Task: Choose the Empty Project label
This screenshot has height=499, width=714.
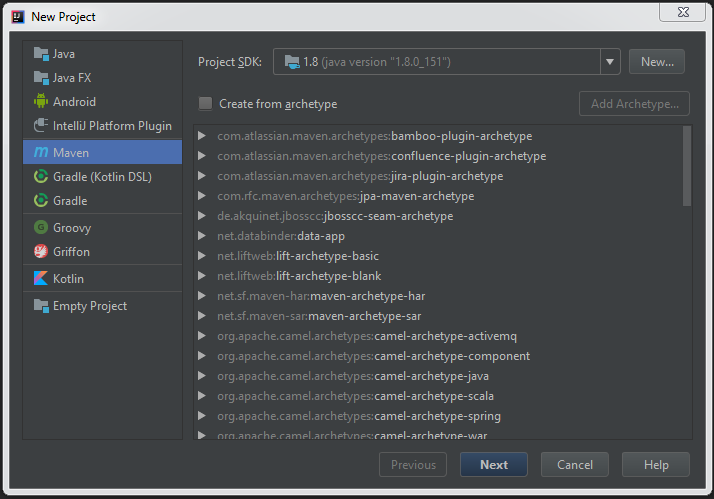Action: 90,306
